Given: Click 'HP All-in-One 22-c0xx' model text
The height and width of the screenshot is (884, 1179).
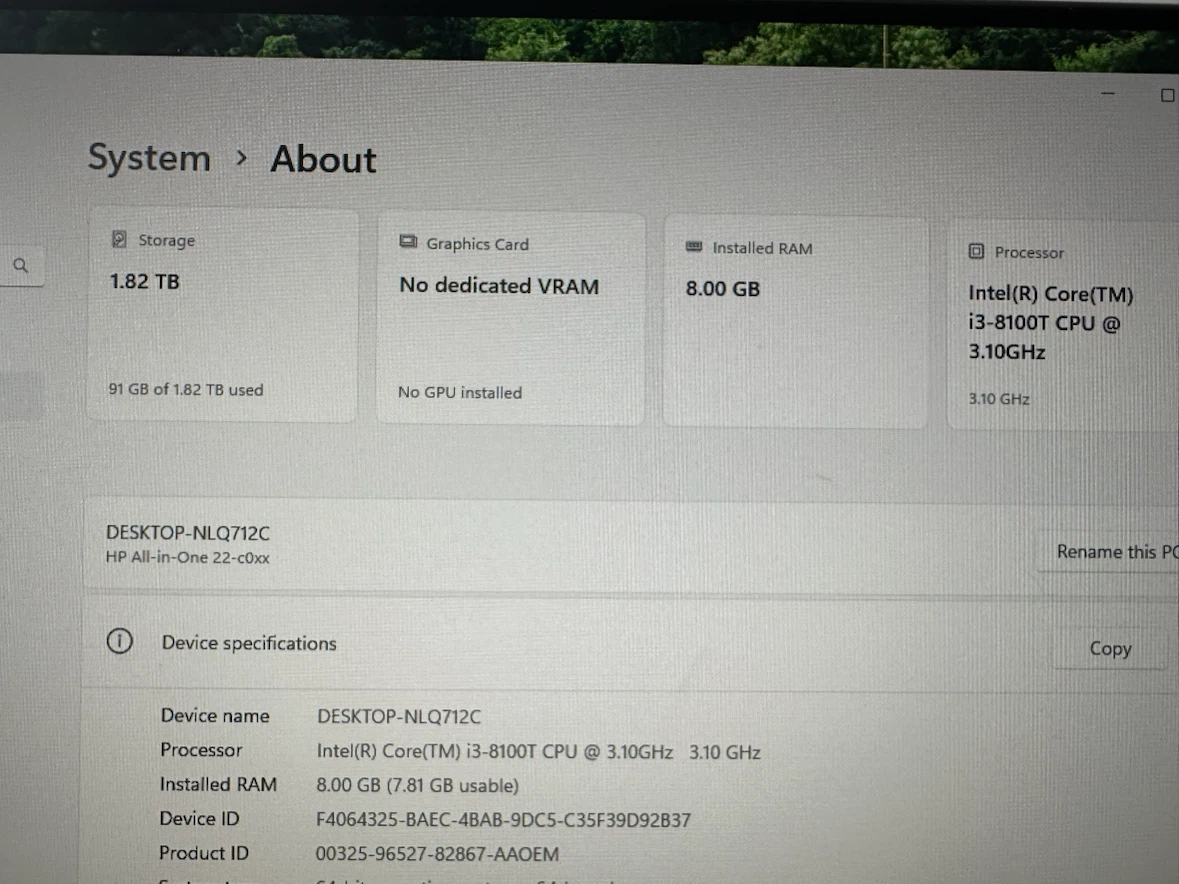Looking at the screenshot, I should tap(187, 558).
